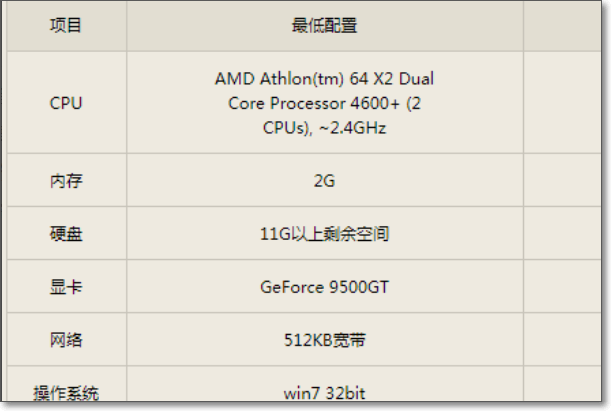The width and height of the screenshot is (611, 411).
Task: Click the Core Processor 4600+ line
Action: [x=324, y=103]
